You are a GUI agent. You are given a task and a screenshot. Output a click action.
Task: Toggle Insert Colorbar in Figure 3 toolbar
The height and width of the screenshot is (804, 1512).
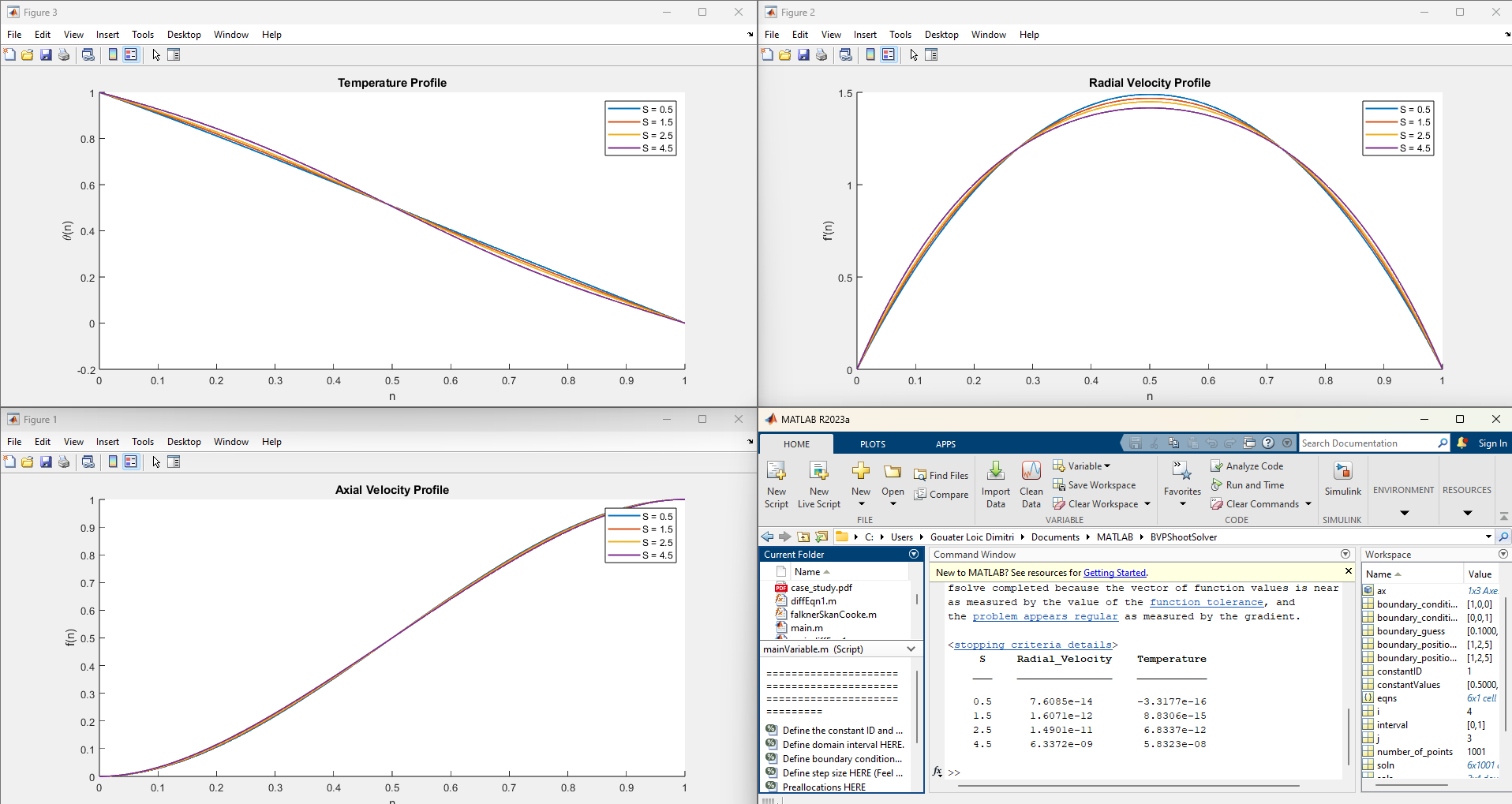[x=113, y=54]
